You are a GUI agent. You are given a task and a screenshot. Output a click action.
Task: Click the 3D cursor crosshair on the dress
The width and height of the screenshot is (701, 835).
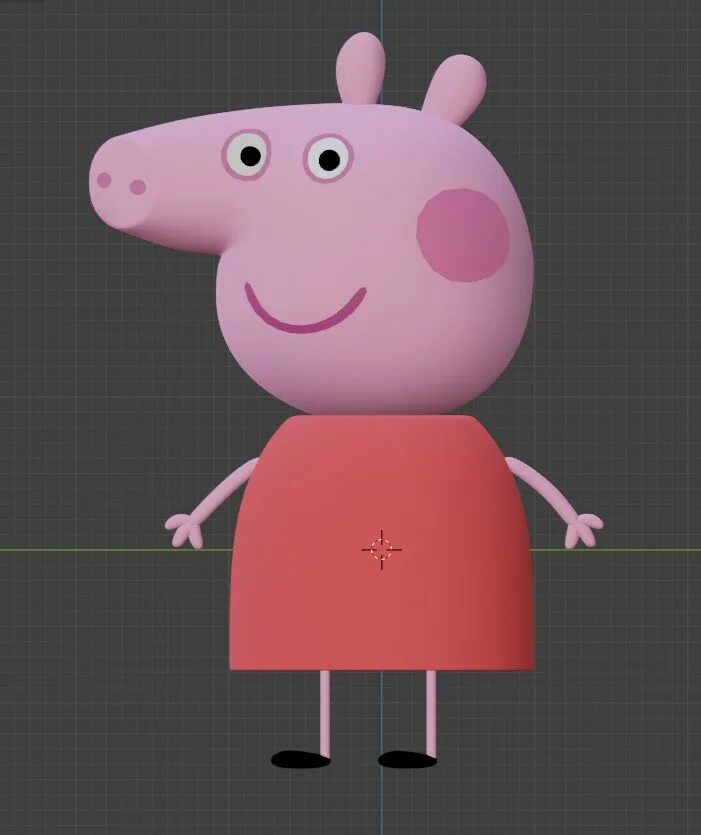(x=381, y=550)
